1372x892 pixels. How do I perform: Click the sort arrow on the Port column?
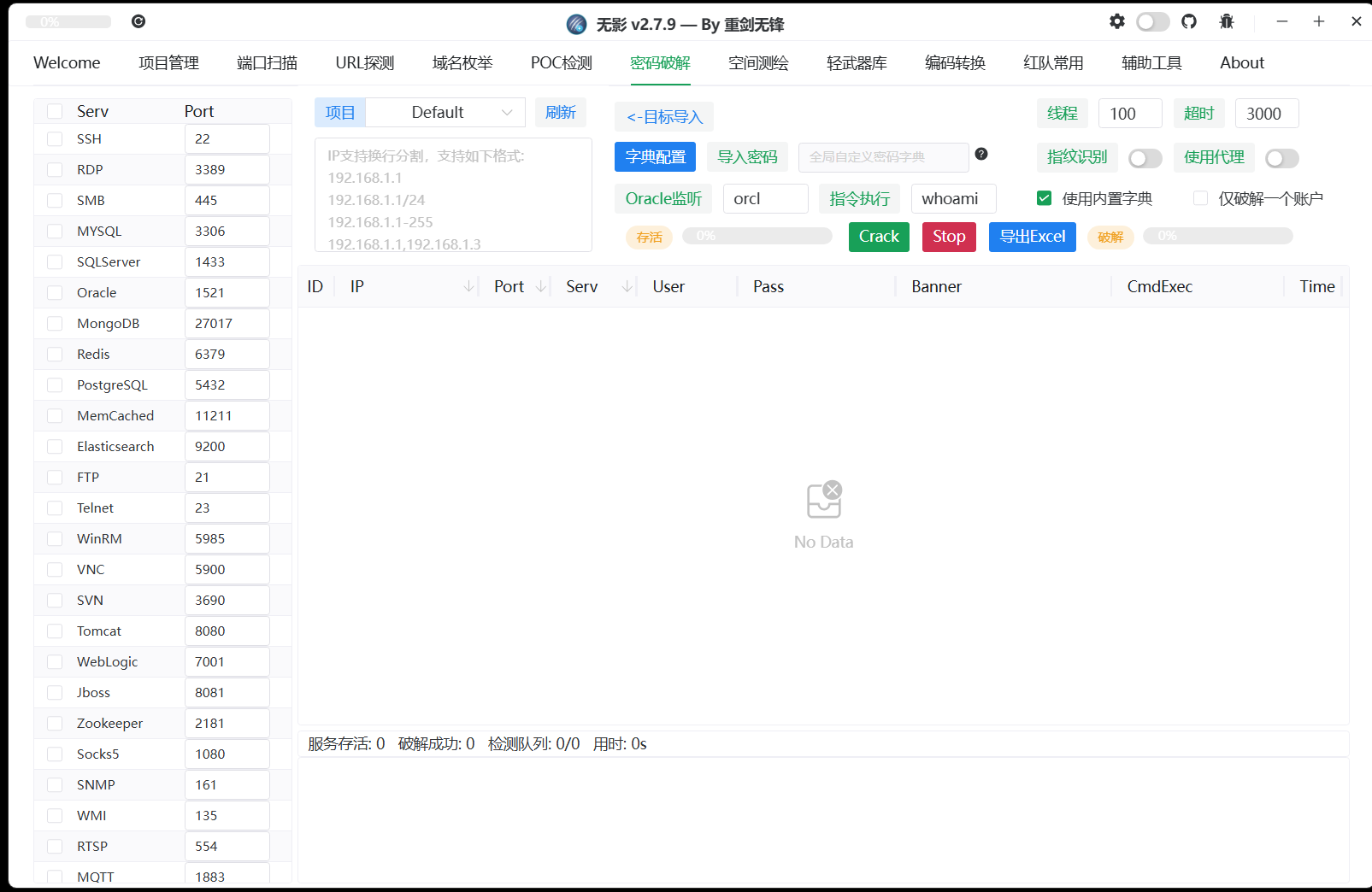542,286
